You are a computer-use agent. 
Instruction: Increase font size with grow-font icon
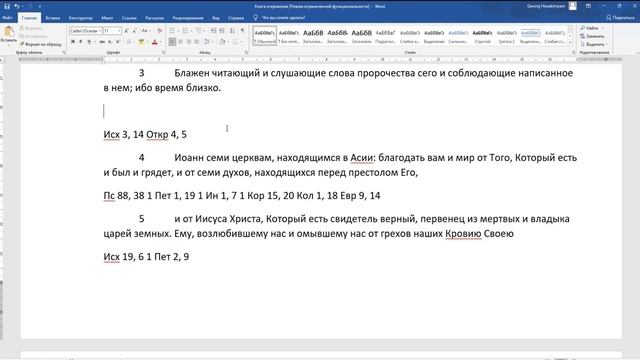tap(127, 31)
